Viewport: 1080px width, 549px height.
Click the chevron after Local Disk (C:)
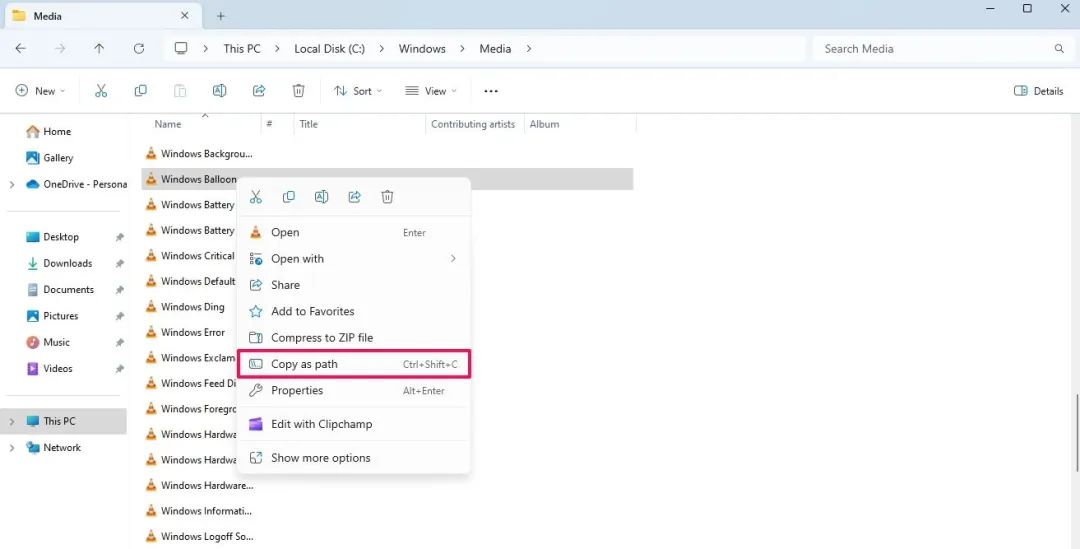click(x=382, y=49)
